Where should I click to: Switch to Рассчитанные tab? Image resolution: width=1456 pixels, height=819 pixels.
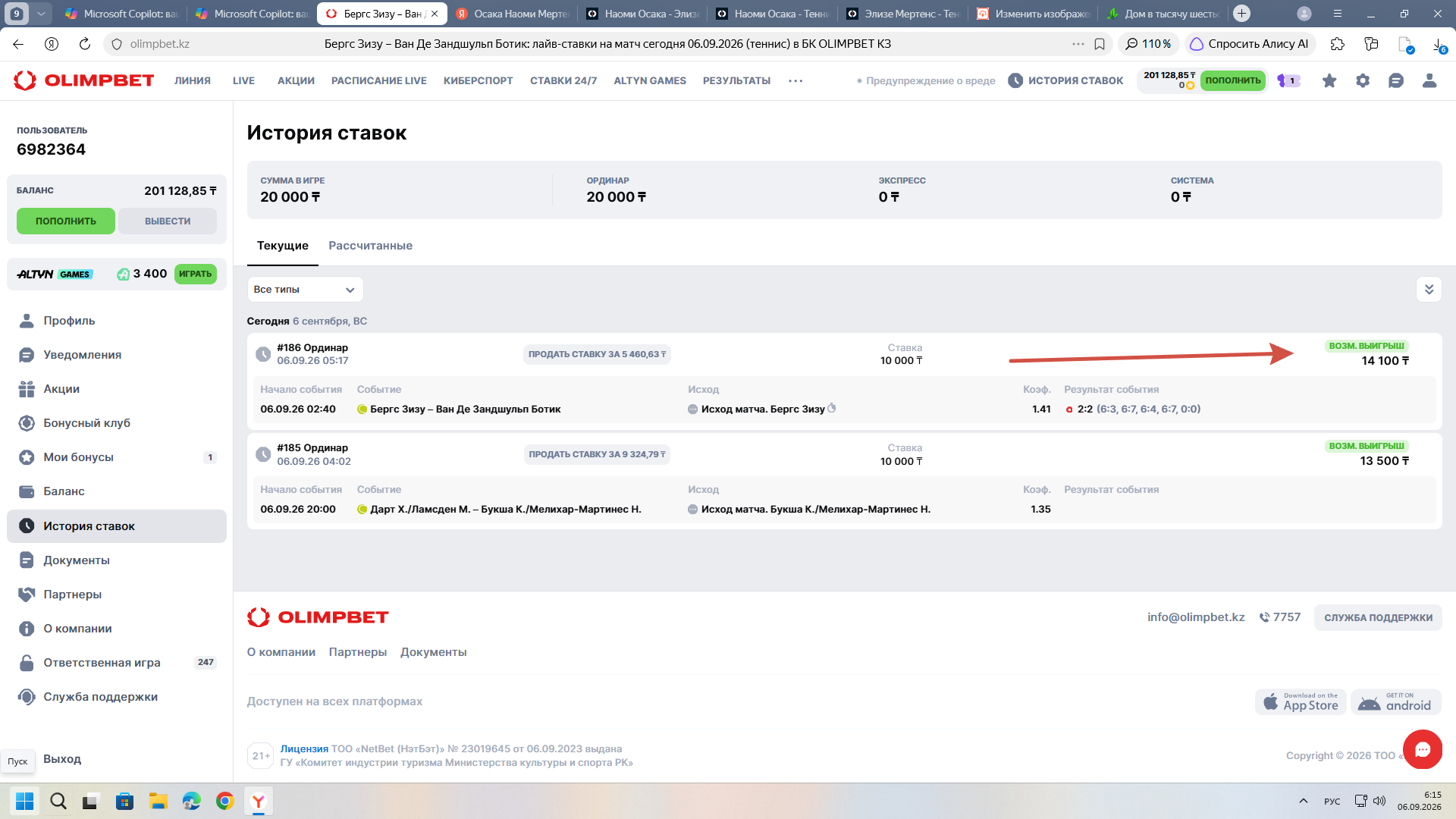tap(370, 246)
